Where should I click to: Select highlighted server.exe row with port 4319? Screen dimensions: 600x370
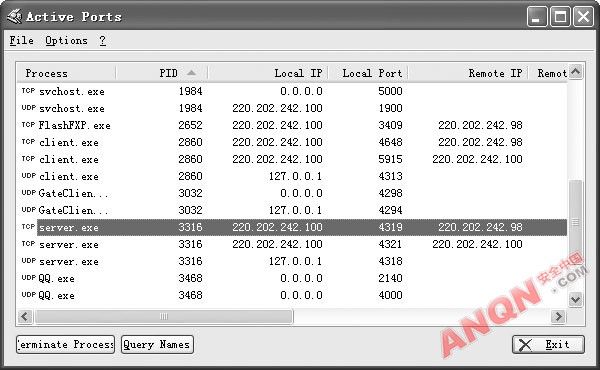pos(292,227)
